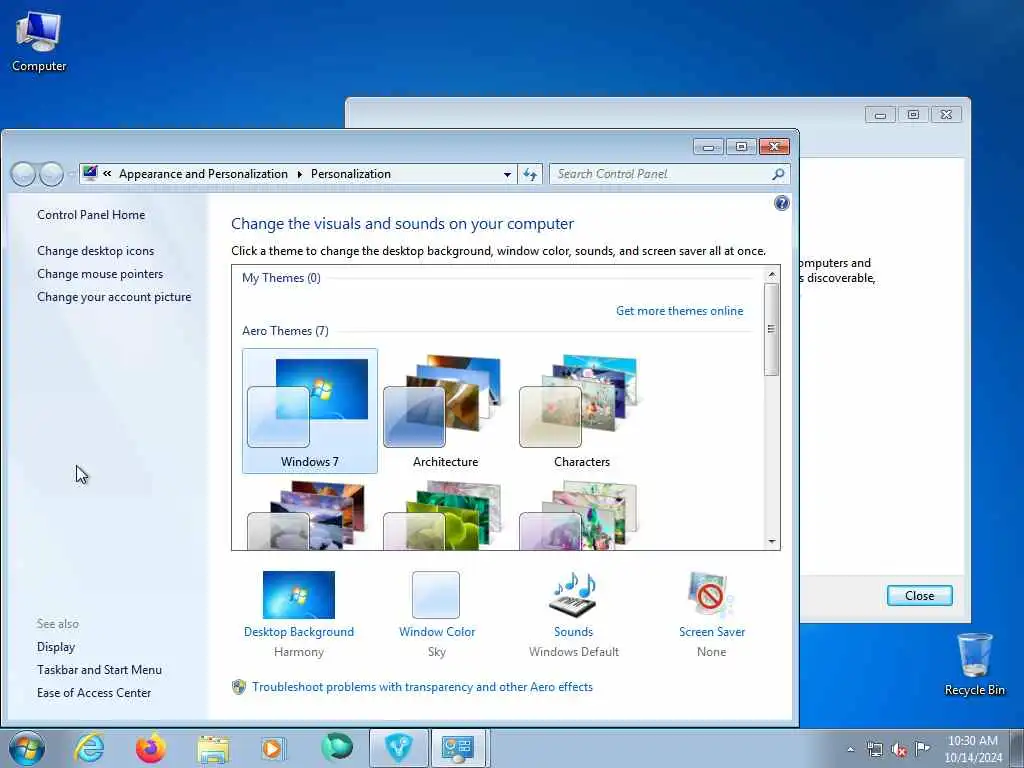Open the Screen Saver settings icon
Image resolution: width=1024 pixels, height=768 pixels.
711,594
